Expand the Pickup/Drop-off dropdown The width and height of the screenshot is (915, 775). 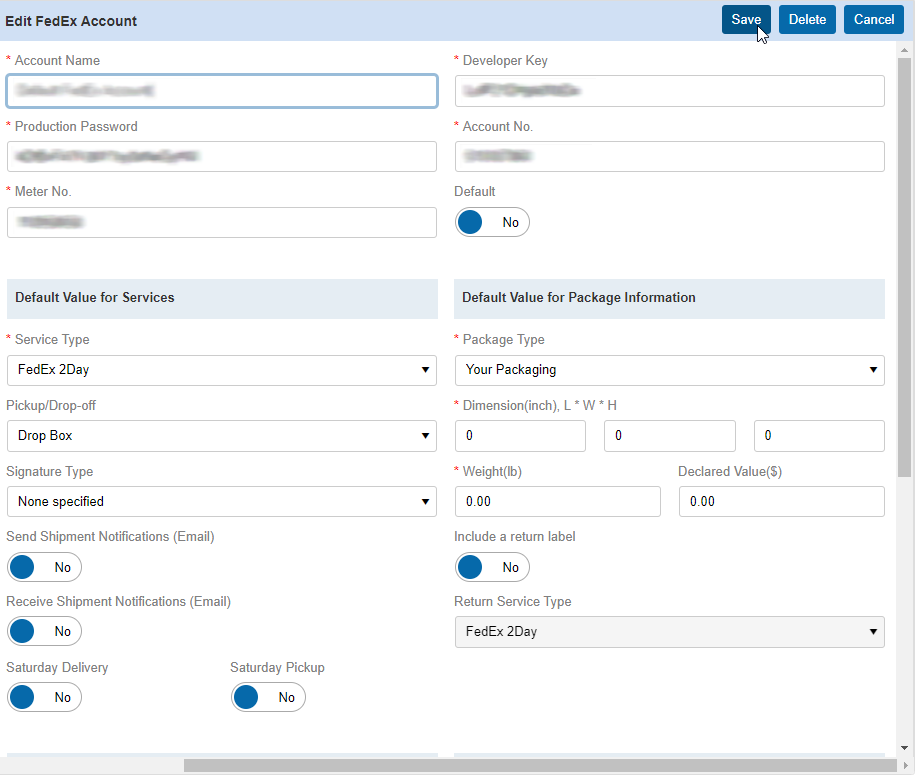click(221, 436)
